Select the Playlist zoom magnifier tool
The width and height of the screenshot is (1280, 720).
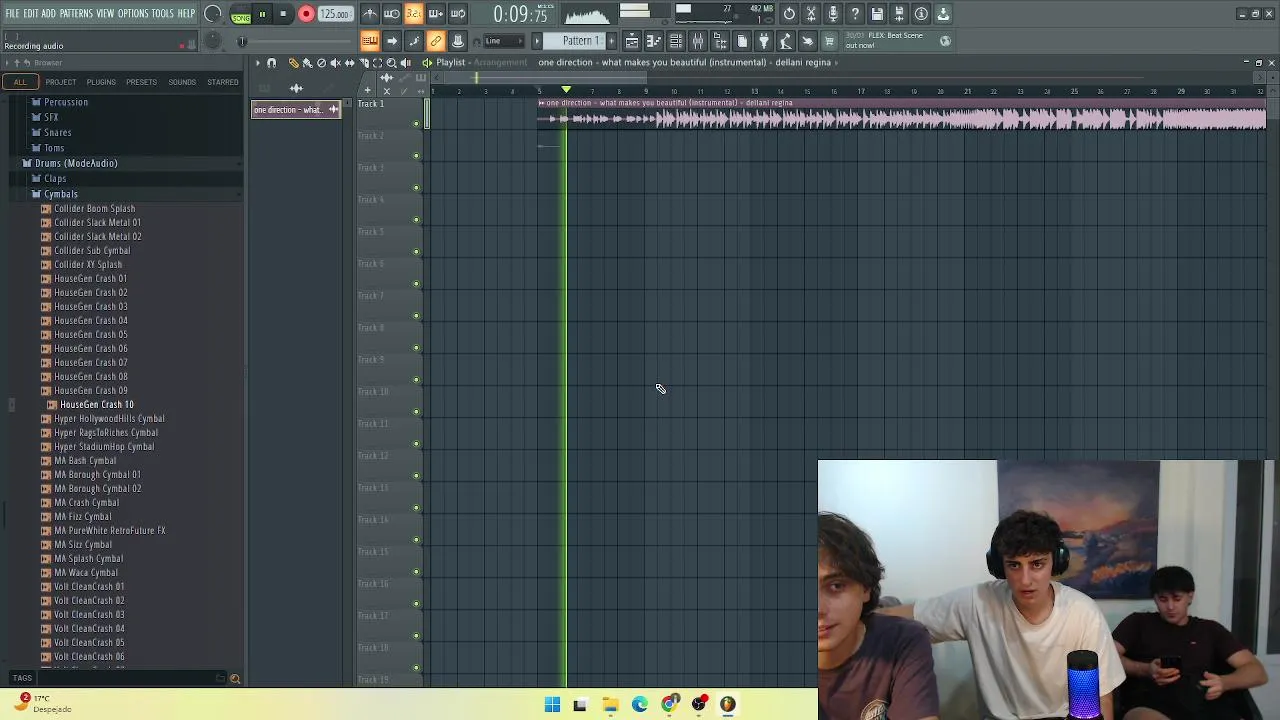[391, 63]
